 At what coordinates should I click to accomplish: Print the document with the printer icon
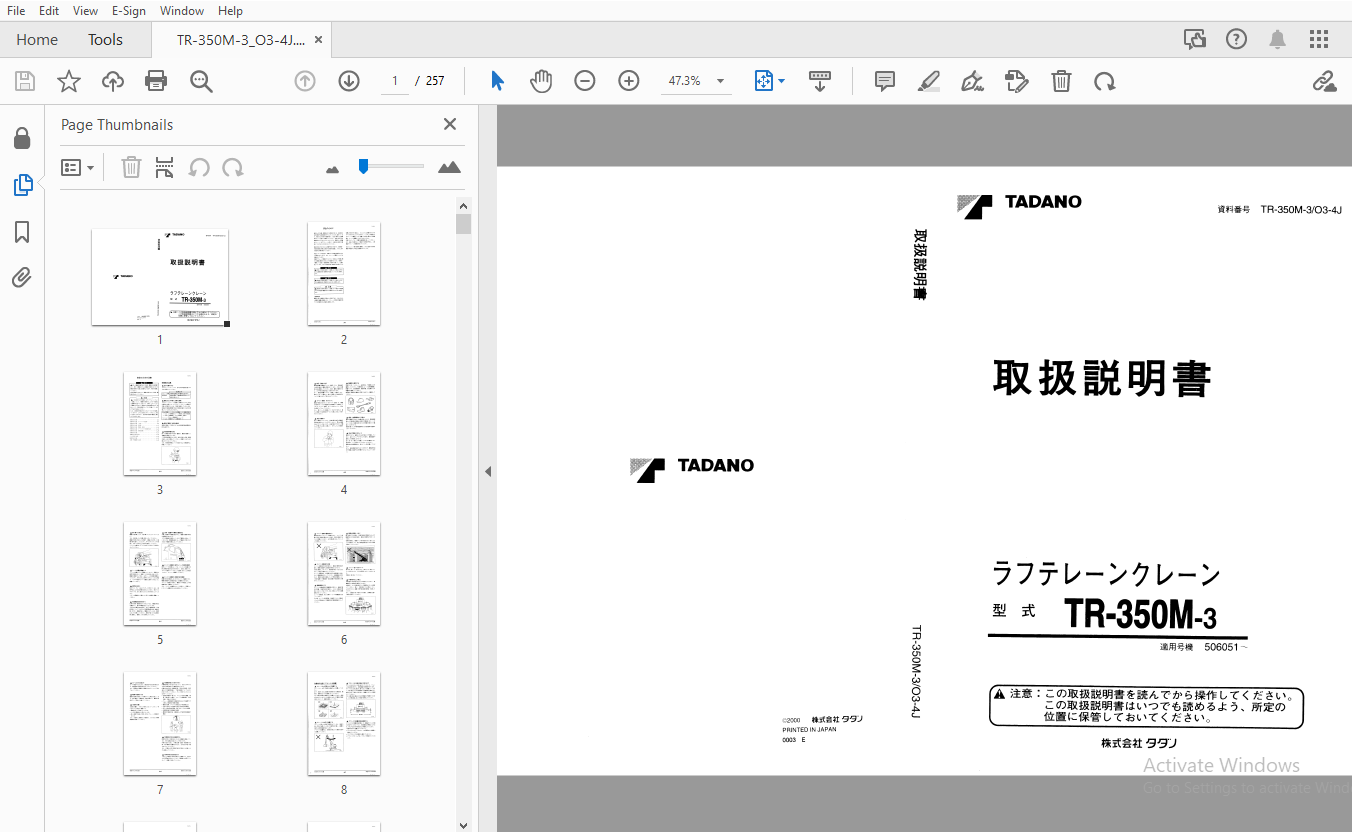click(156, 81)
